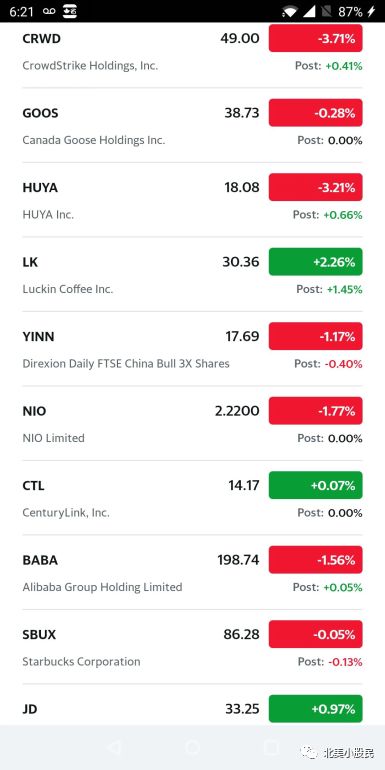Tap the battery charging icon
This screenshot has width=385, height=770.
coord(371,12)
